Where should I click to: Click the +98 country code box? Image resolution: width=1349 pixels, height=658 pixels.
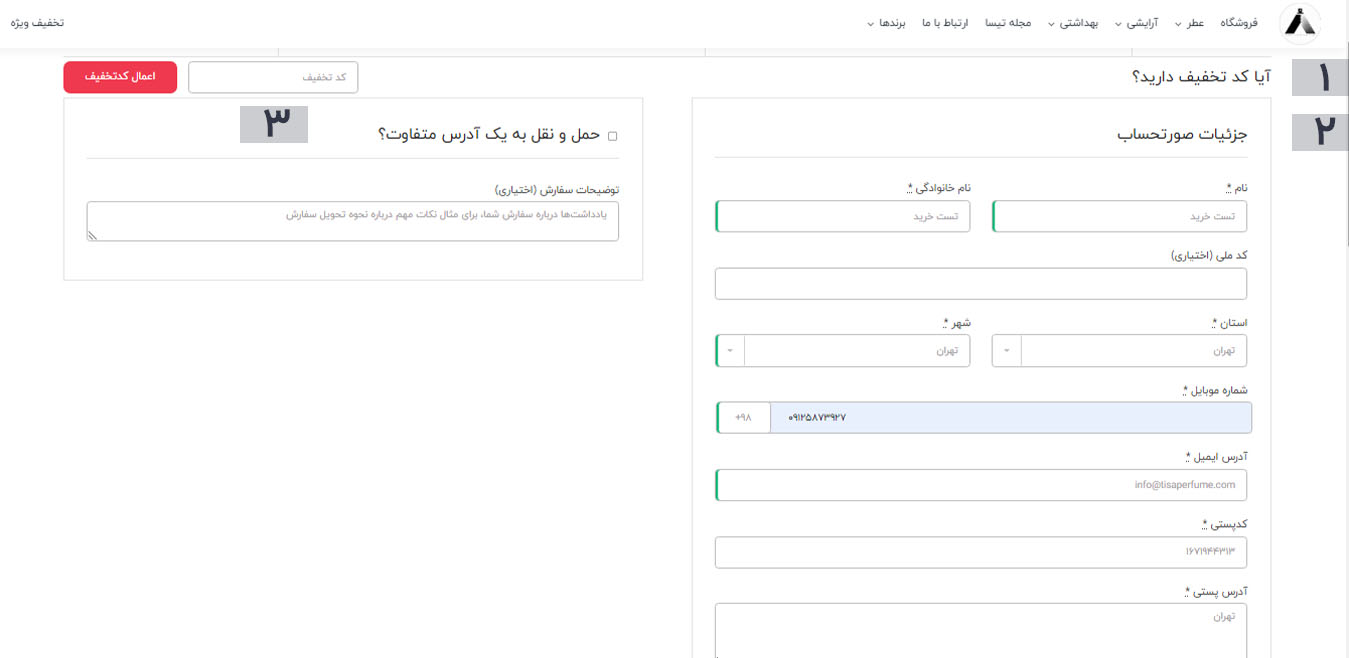[x=743, y=418]
